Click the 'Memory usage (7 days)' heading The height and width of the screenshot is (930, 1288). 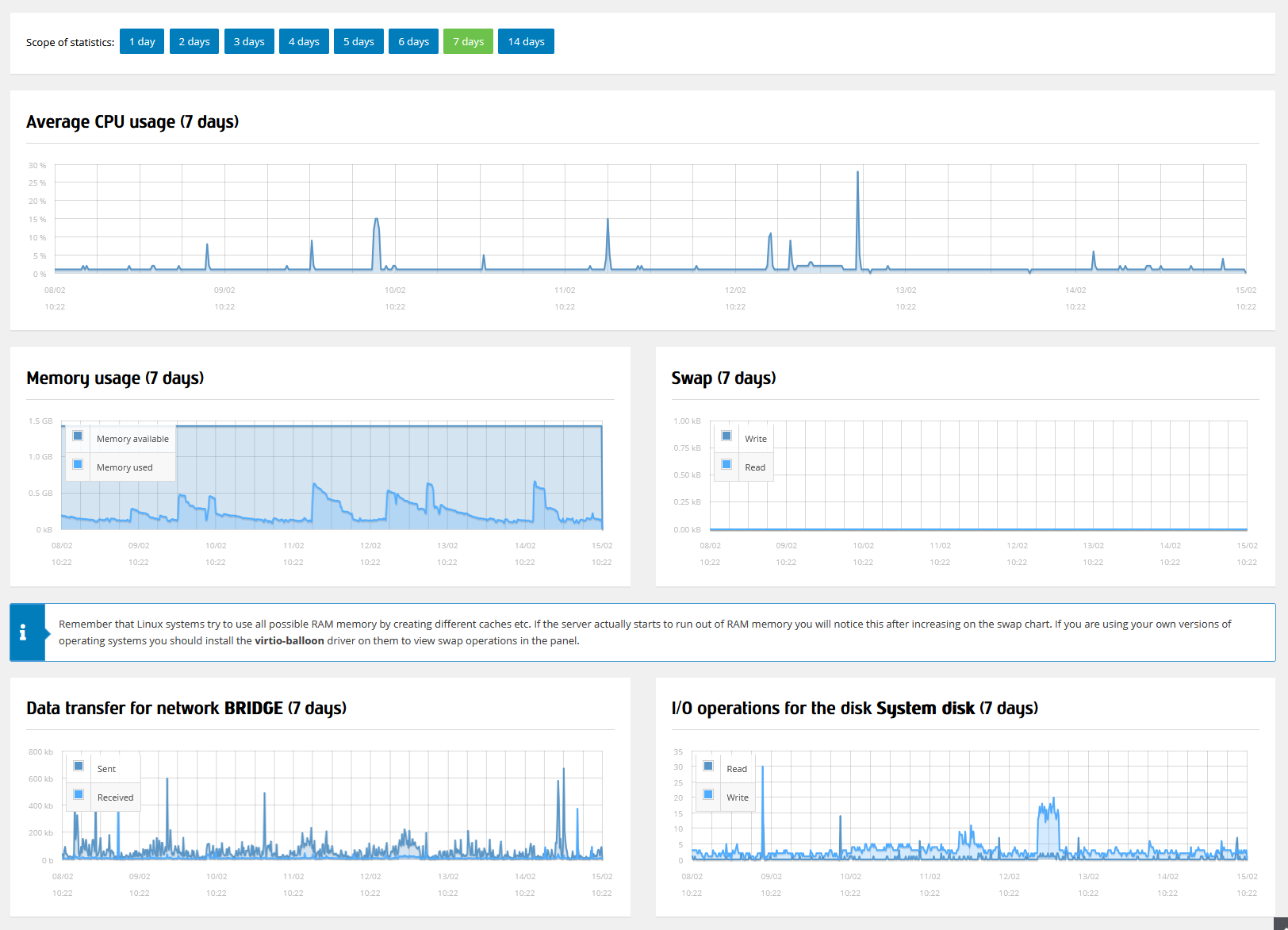[x=115, y=378]
